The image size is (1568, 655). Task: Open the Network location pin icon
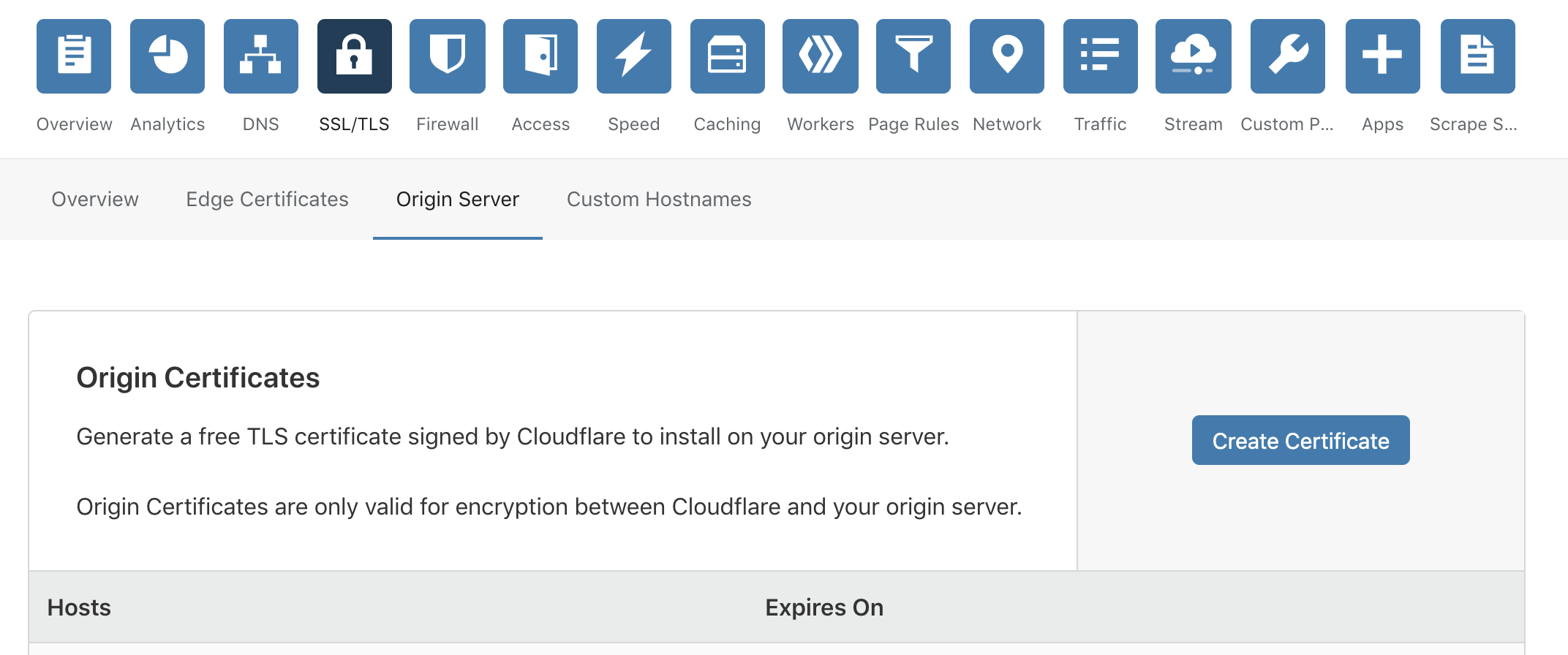1007,56
